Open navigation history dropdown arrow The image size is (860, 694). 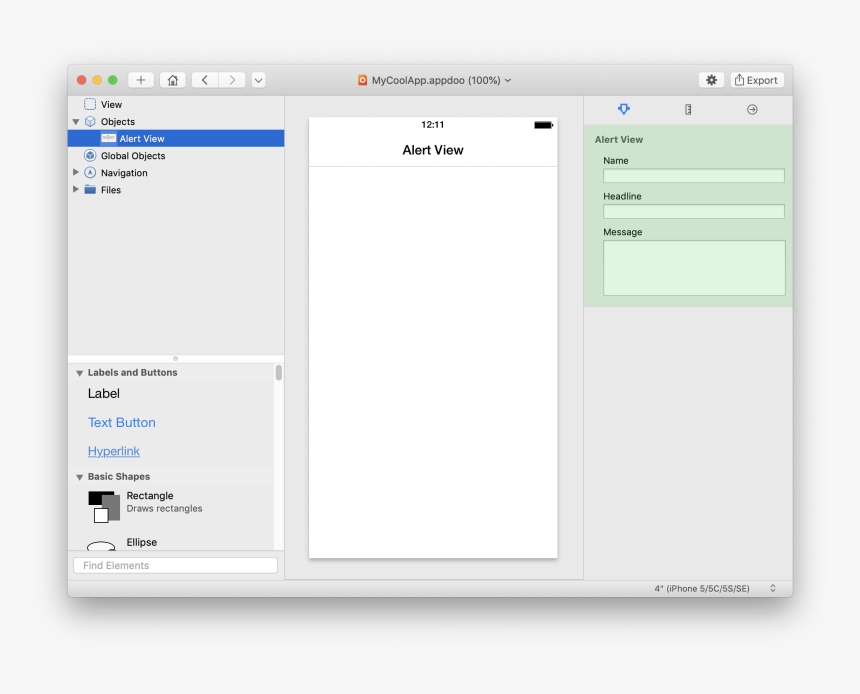(x=259, y=80)
